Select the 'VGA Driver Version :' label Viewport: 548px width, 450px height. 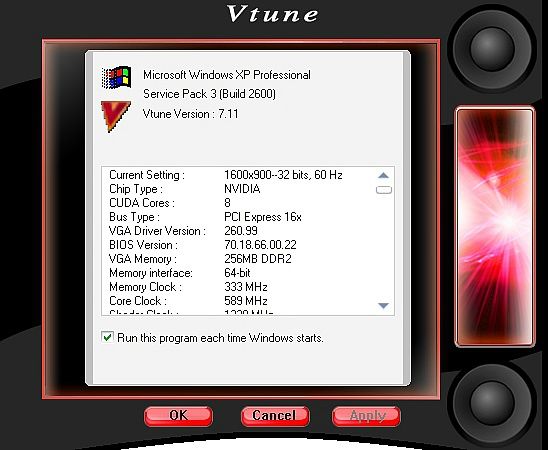pyautogui.click(x=157, y=231)
